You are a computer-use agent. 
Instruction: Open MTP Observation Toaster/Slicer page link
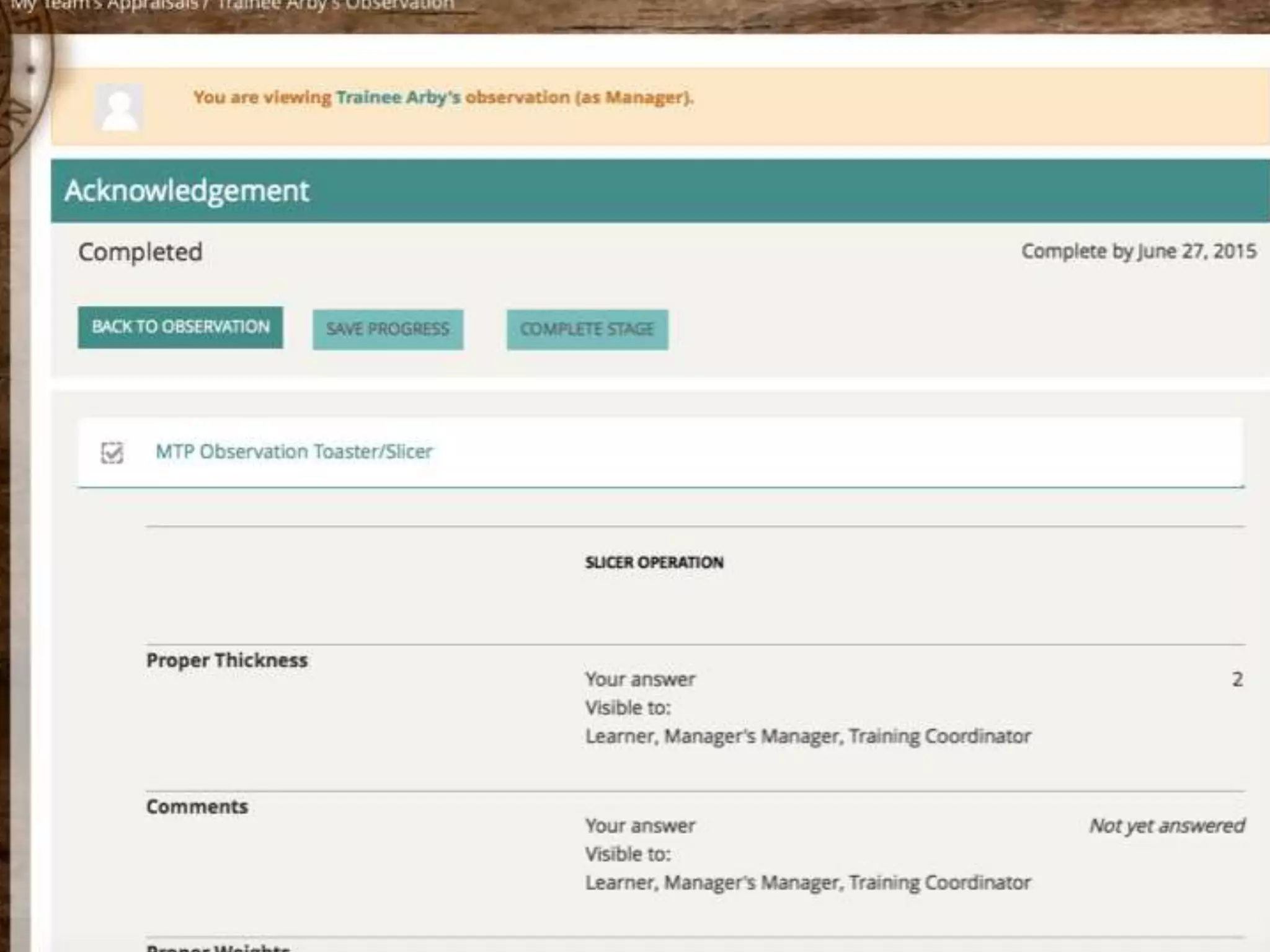click(294, 452)
